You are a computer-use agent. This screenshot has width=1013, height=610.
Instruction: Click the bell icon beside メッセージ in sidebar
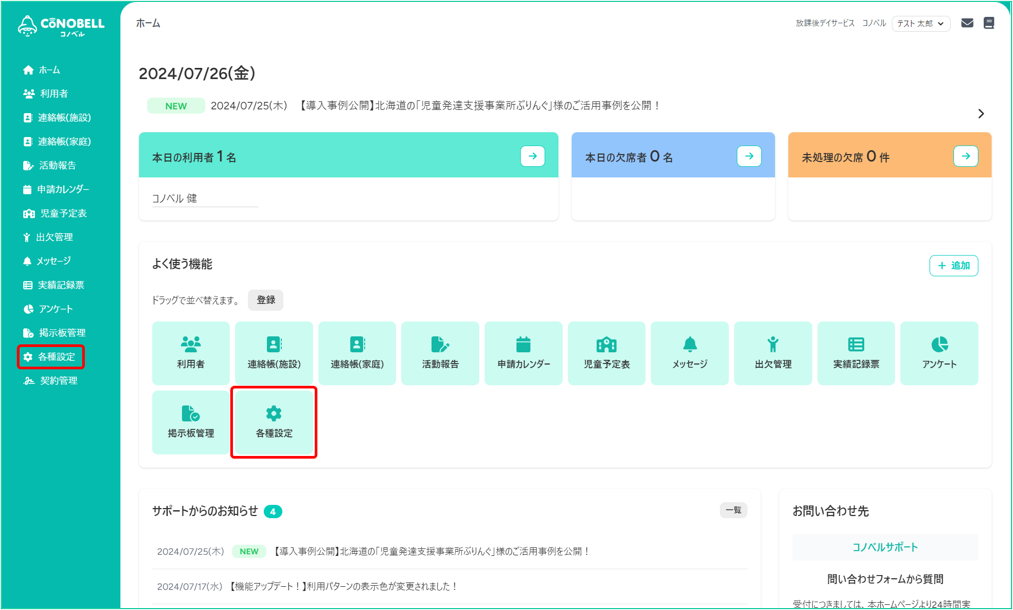27,261
